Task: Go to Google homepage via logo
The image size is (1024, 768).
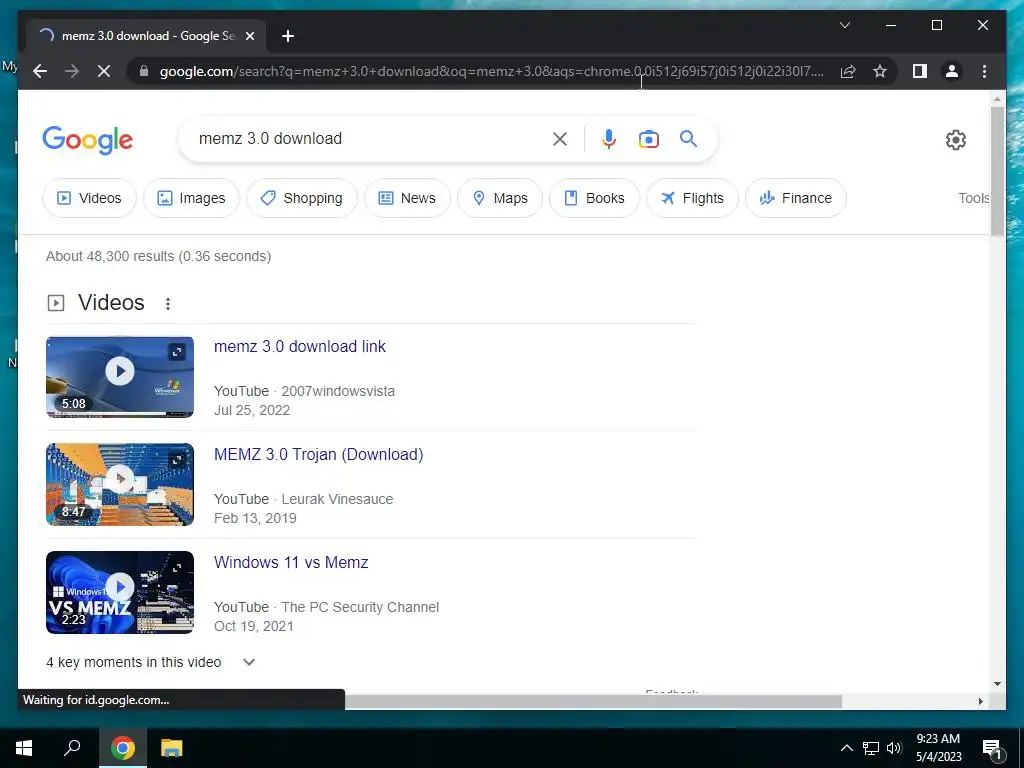Action: [88, 140]
